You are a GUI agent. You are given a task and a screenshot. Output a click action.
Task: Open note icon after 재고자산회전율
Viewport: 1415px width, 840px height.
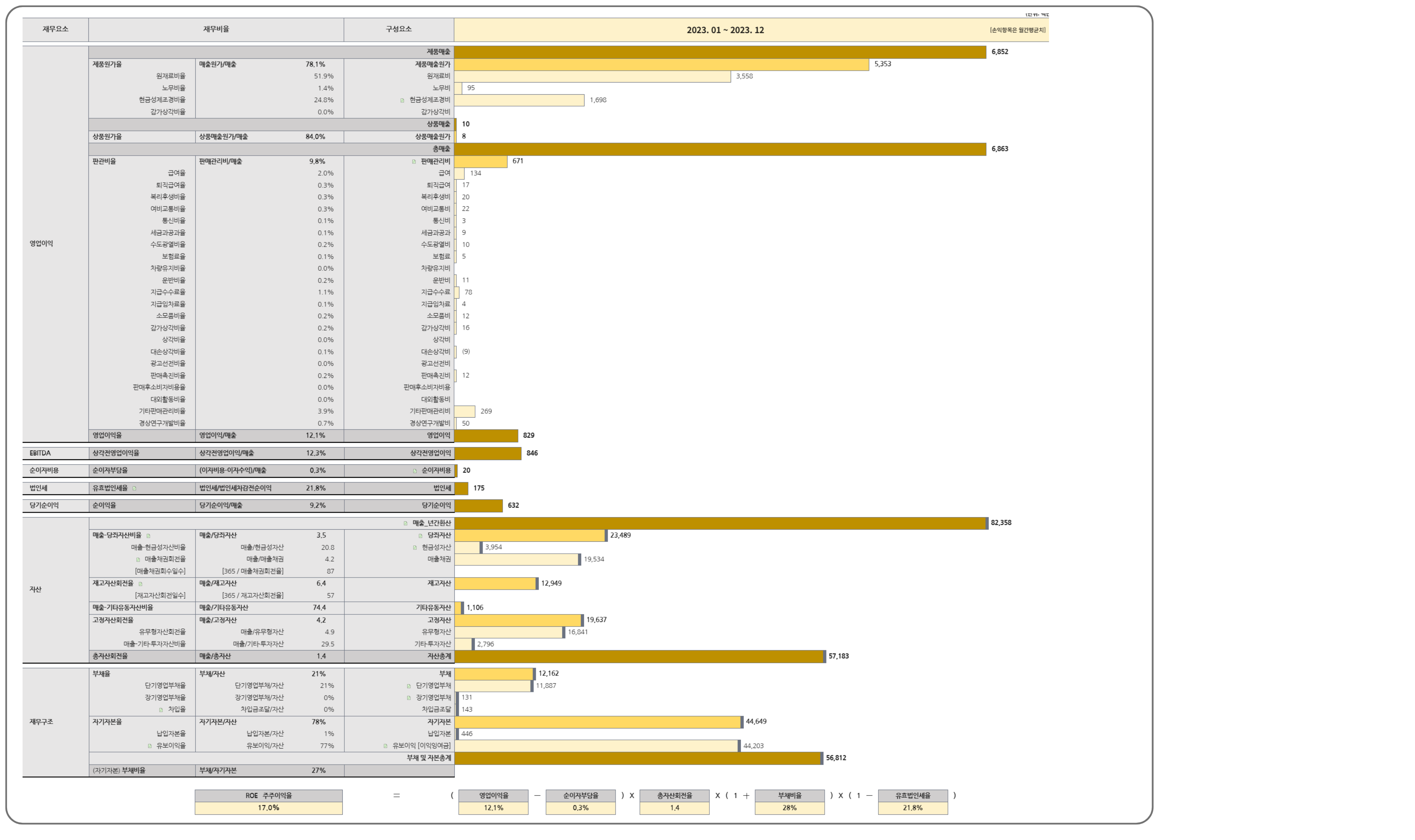click(140, 584)
